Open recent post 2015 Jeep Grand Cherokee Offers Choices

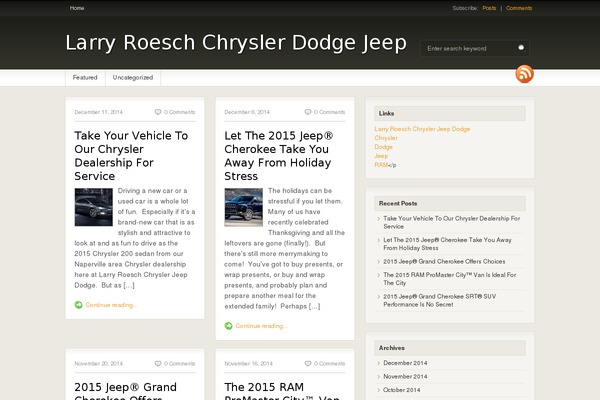[444, 261]
